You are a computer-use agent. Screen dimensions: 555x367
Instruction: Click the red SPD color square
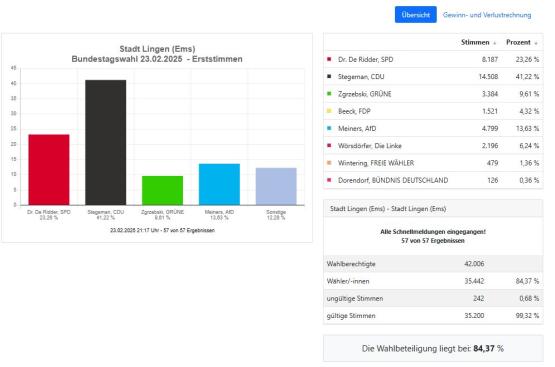coord(329,59)
